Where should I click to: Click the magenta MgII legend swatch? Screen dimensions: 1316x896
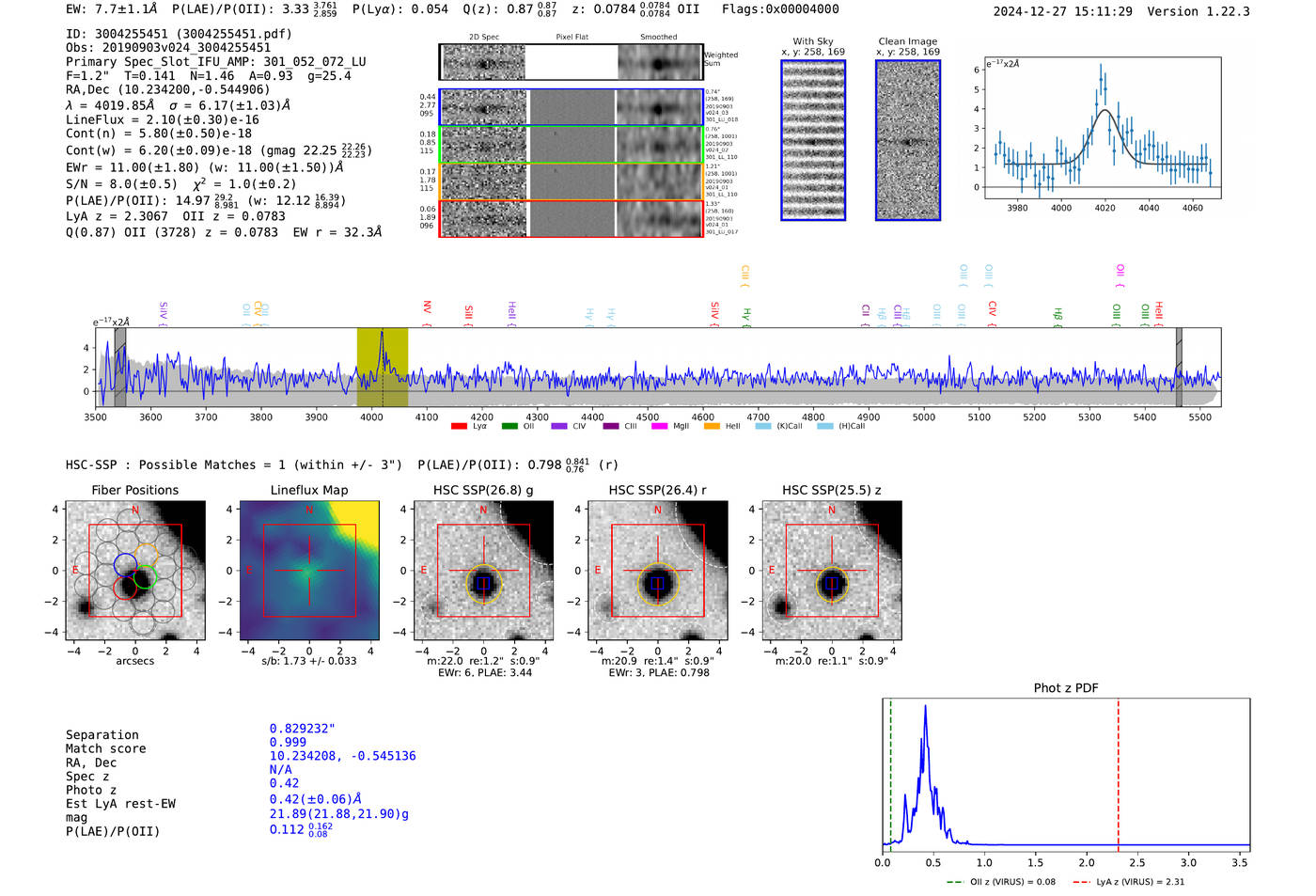(x=659, y=427)
